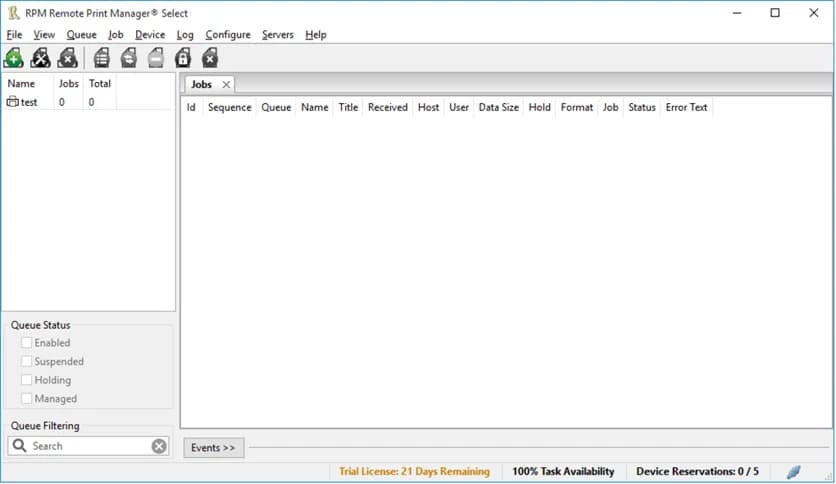Image resolution: width=836 pixels, height=484 pixels.
Task: Sort by the Status column header
Action: click(x=642, y=107)
